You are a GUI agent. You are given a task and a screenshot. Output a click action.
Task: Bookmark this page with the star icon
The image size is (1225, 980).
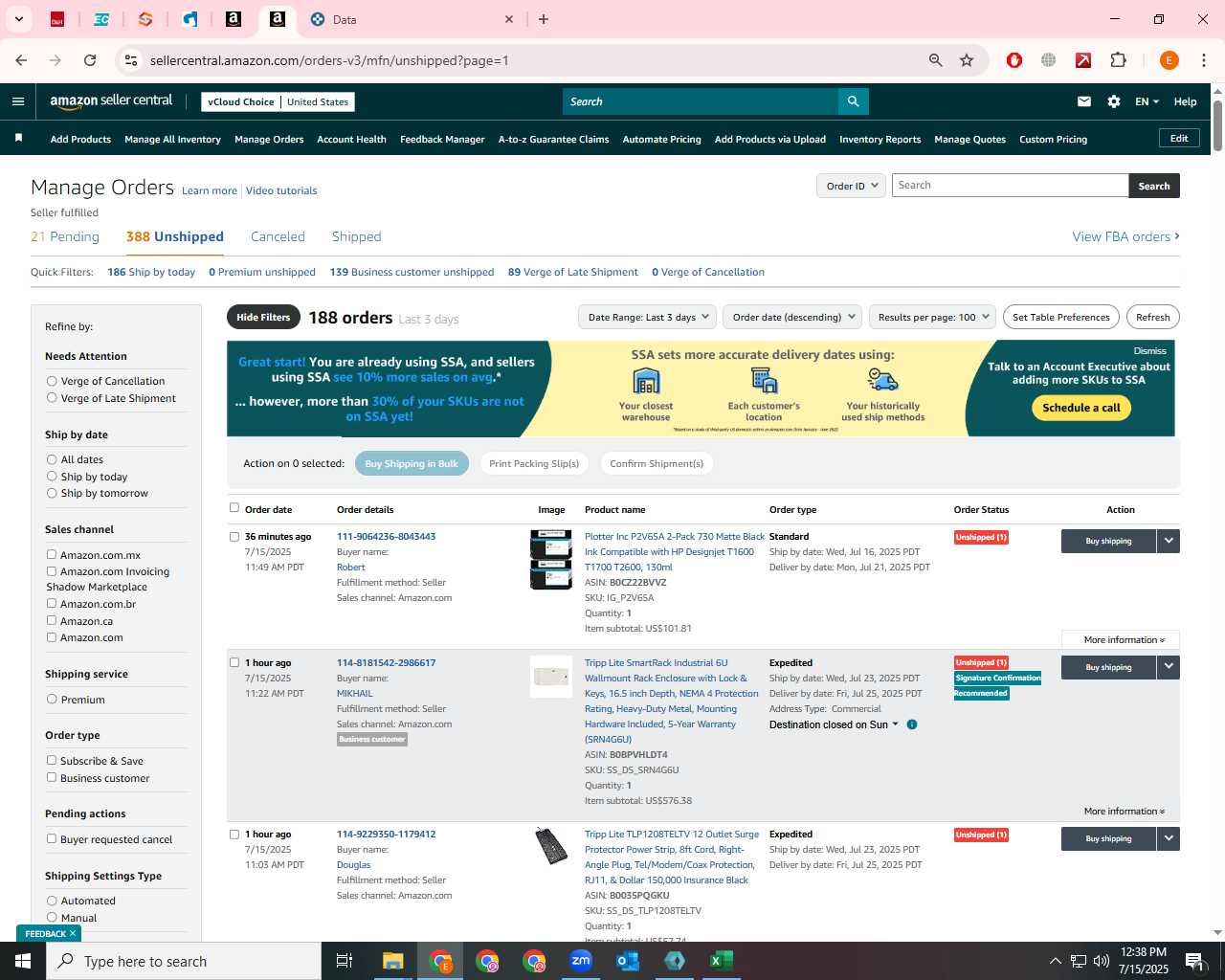coord(967,60)
